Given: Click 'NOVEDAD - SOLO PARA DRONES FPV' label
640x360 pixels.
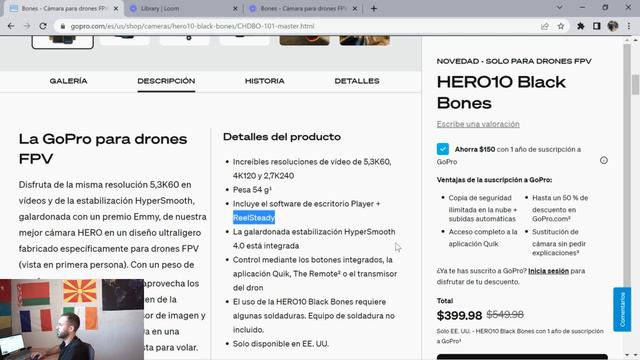Looking at the screenshot, I should point(514,61).
